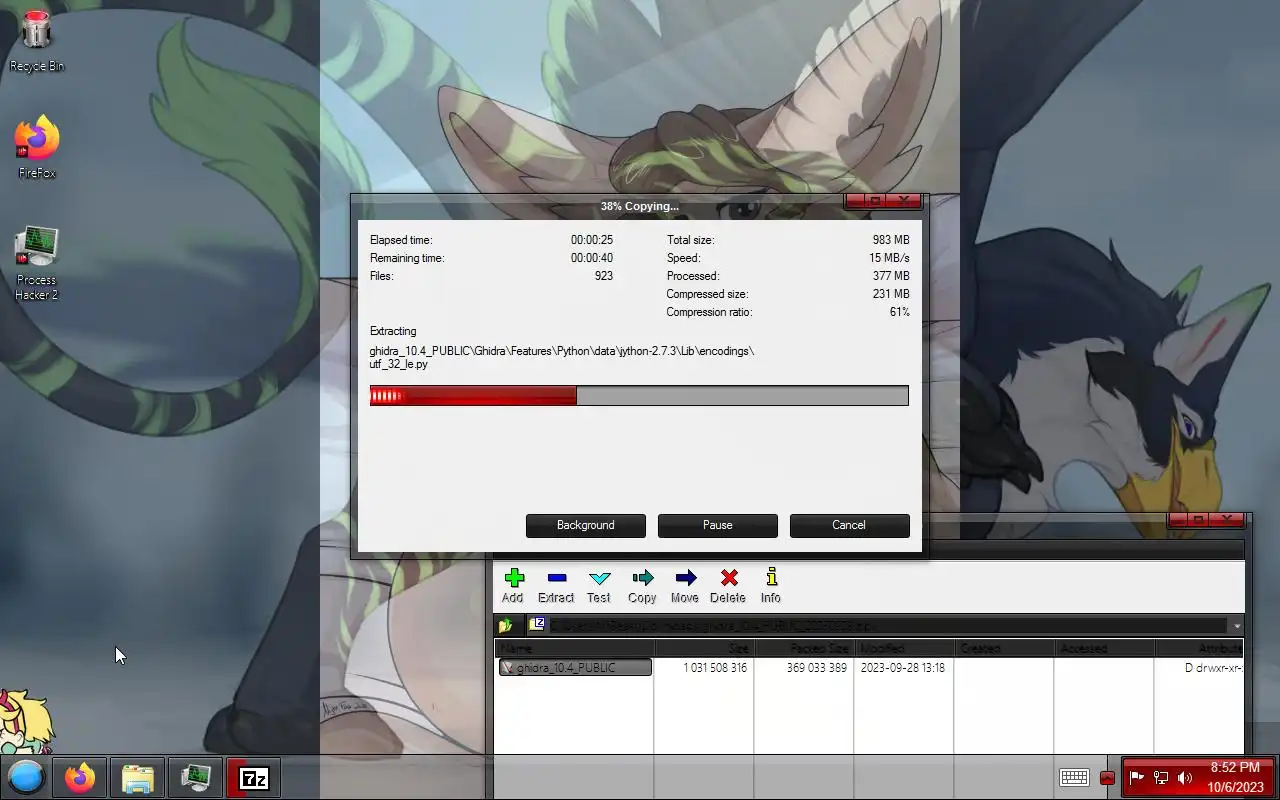Pause the copying operation

click(718, 525)
